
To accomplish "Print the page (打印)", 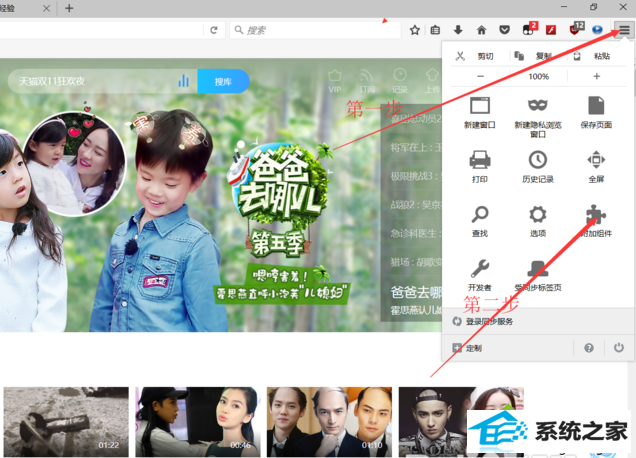I will (480, 166).
